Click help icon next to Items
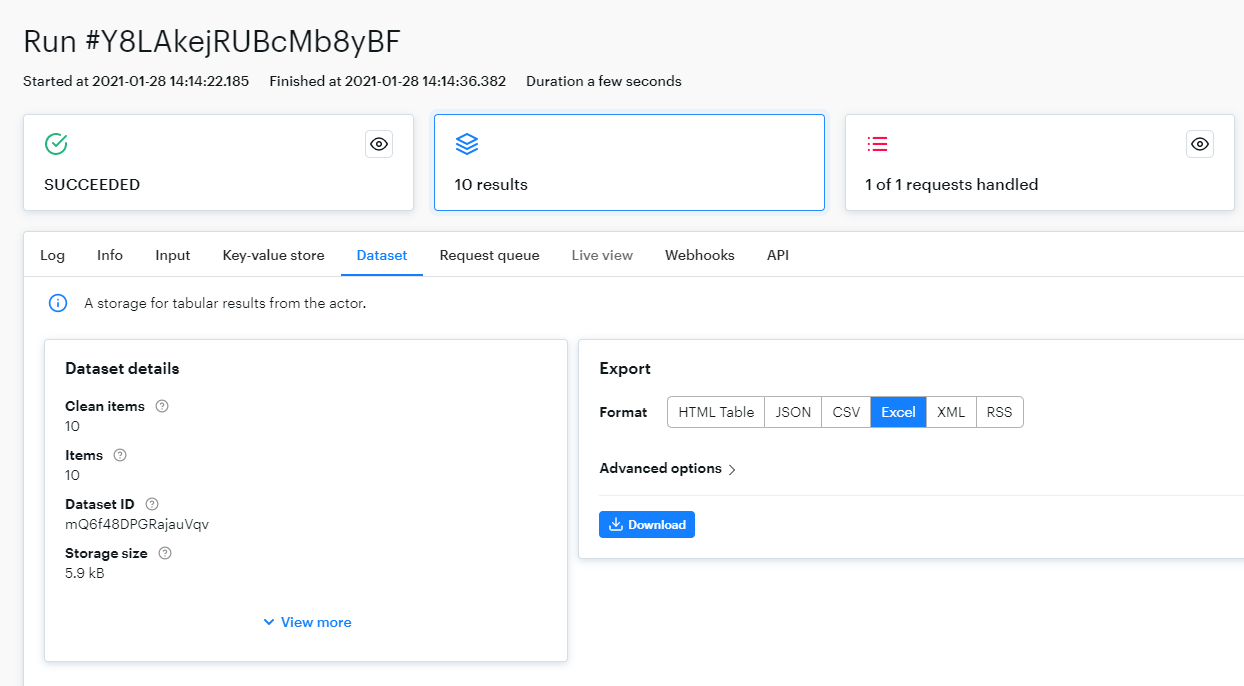 pos(120,455)
